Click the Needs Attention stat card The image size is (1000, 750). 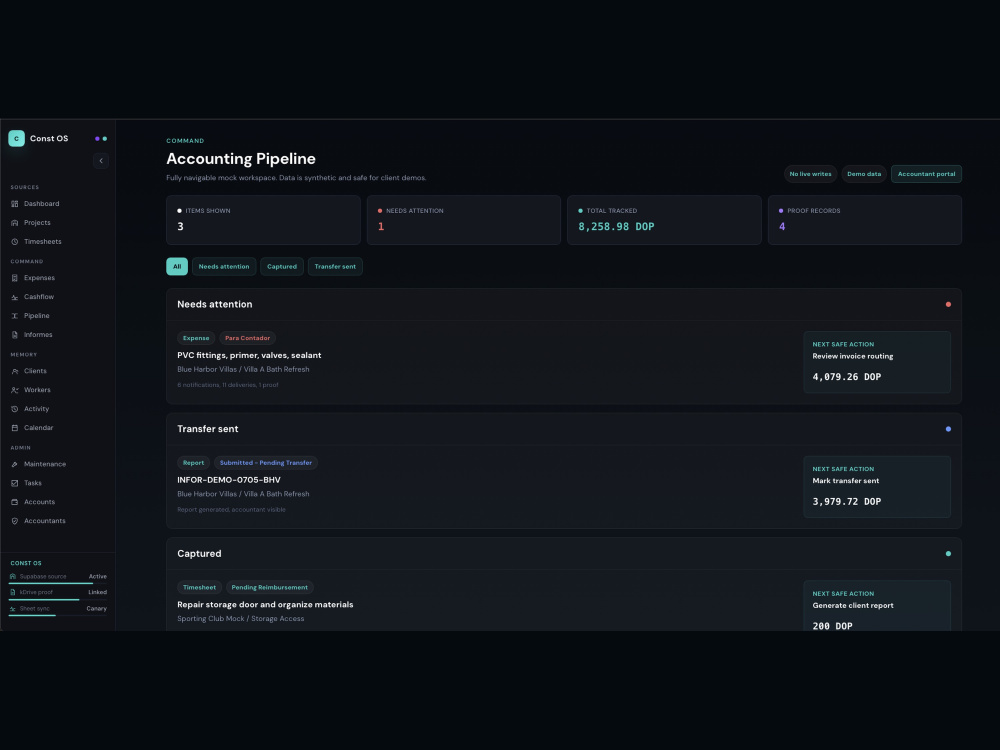click(464, 220)
